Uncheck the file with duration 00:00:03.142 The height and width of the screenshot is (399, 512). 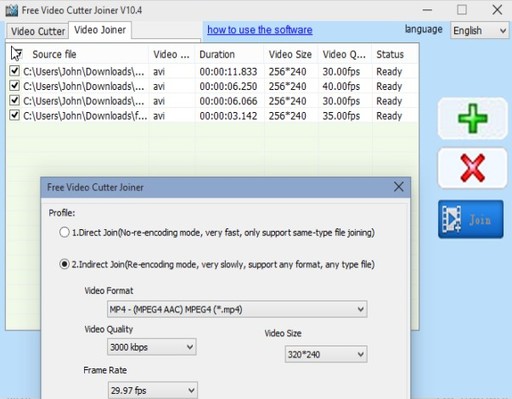coord(14,115)
